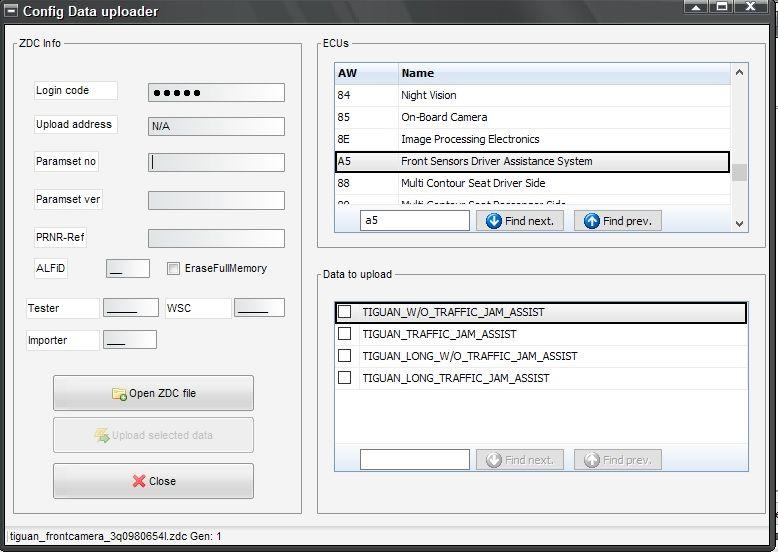Check TIGUAN_LONG_TRAFFIC_JAM_ASSIST checkbox
Image resolution: width=778 pixels, height=552 pixels.
pyautogui.click(x=344, y=377)
